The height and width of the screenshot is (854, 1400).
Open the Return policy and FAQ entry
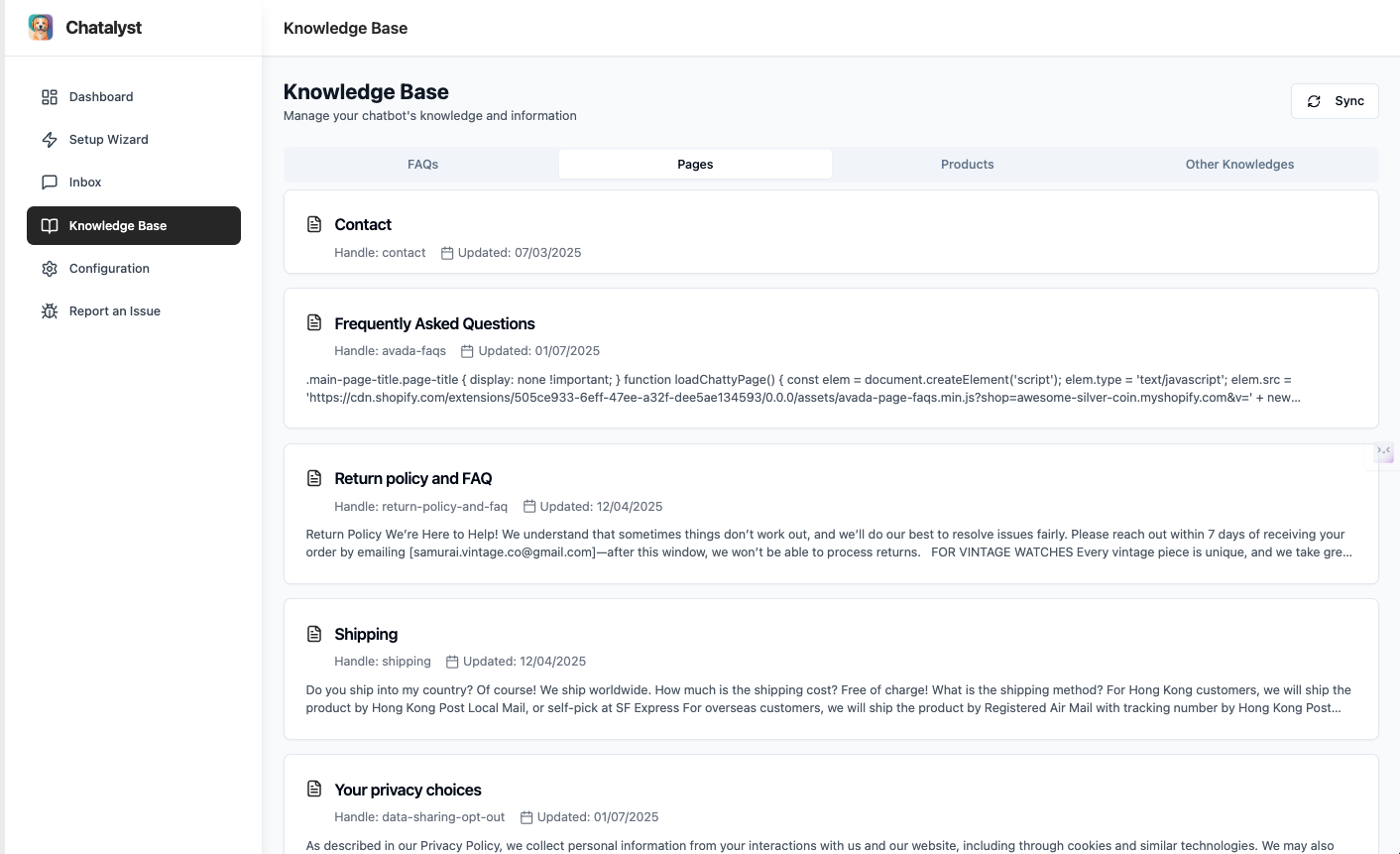click(412, 479)
